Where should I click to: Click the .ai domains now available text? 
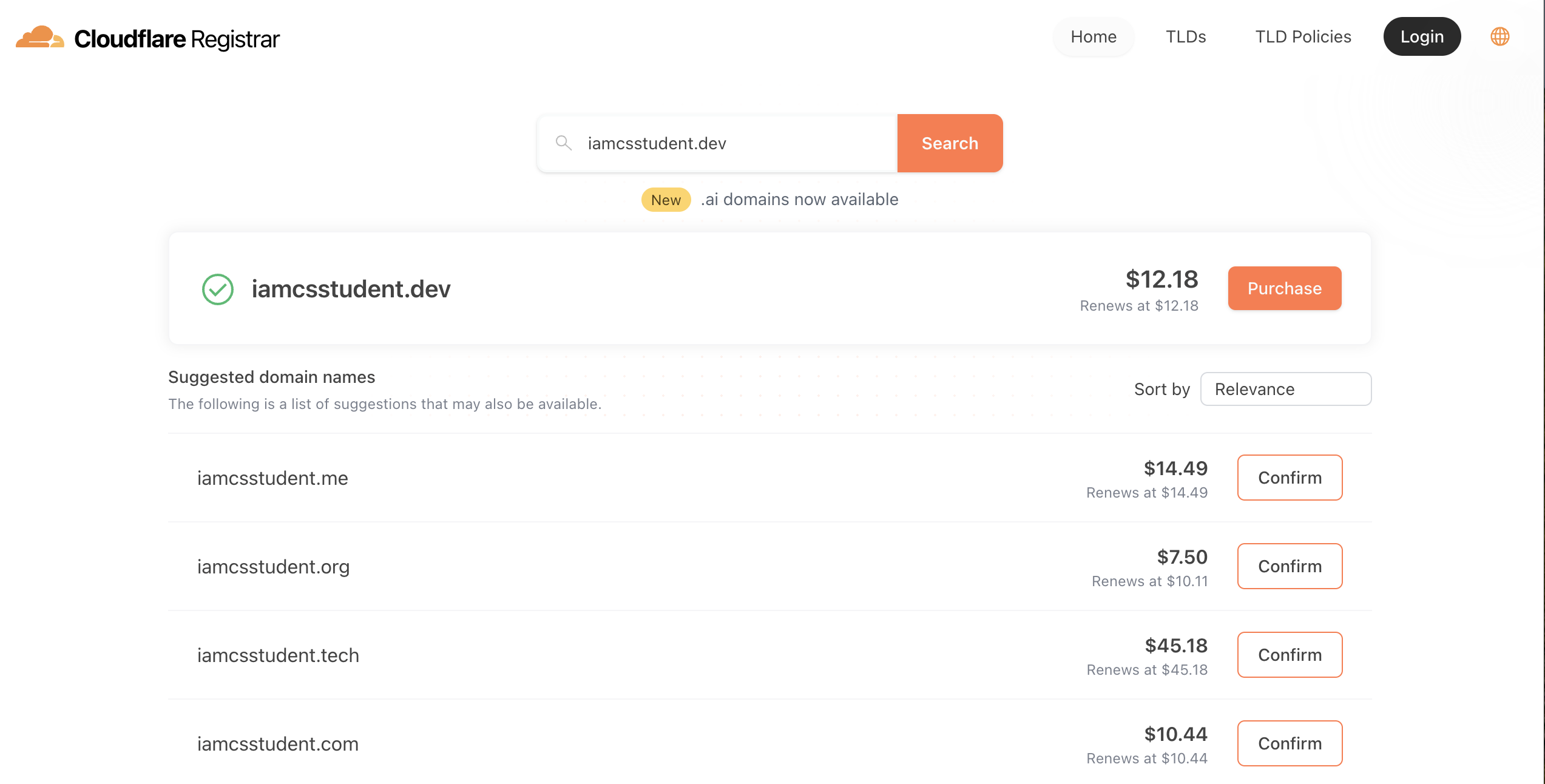[799, 200]
